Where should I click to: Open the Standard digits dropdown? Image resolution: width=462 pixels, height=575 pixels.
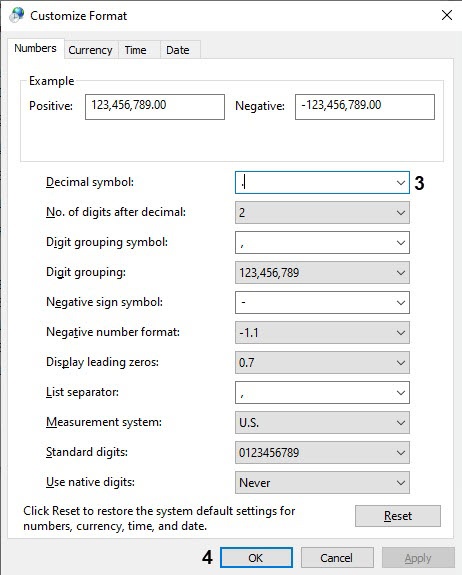coord(322,453)
